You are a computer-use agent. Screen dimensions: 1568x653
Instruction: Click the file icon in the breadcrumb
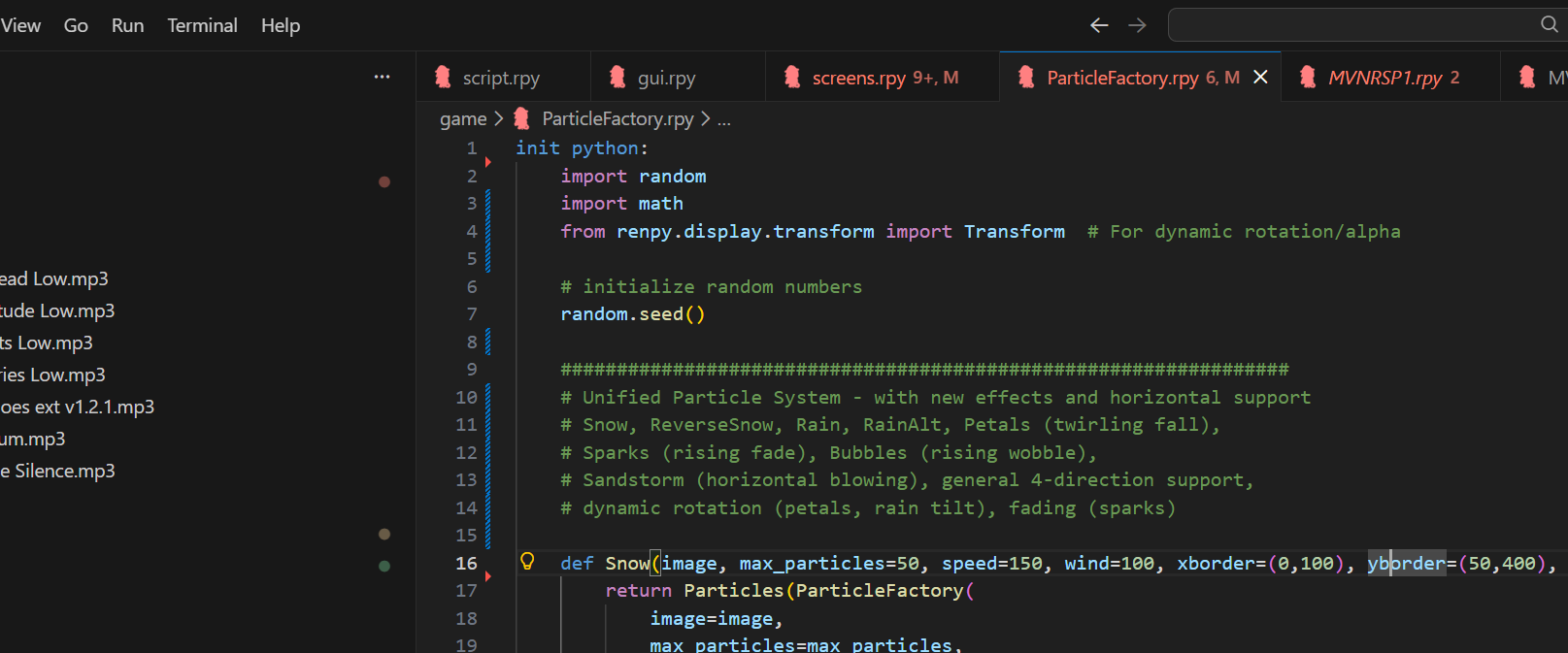[521, 118]
